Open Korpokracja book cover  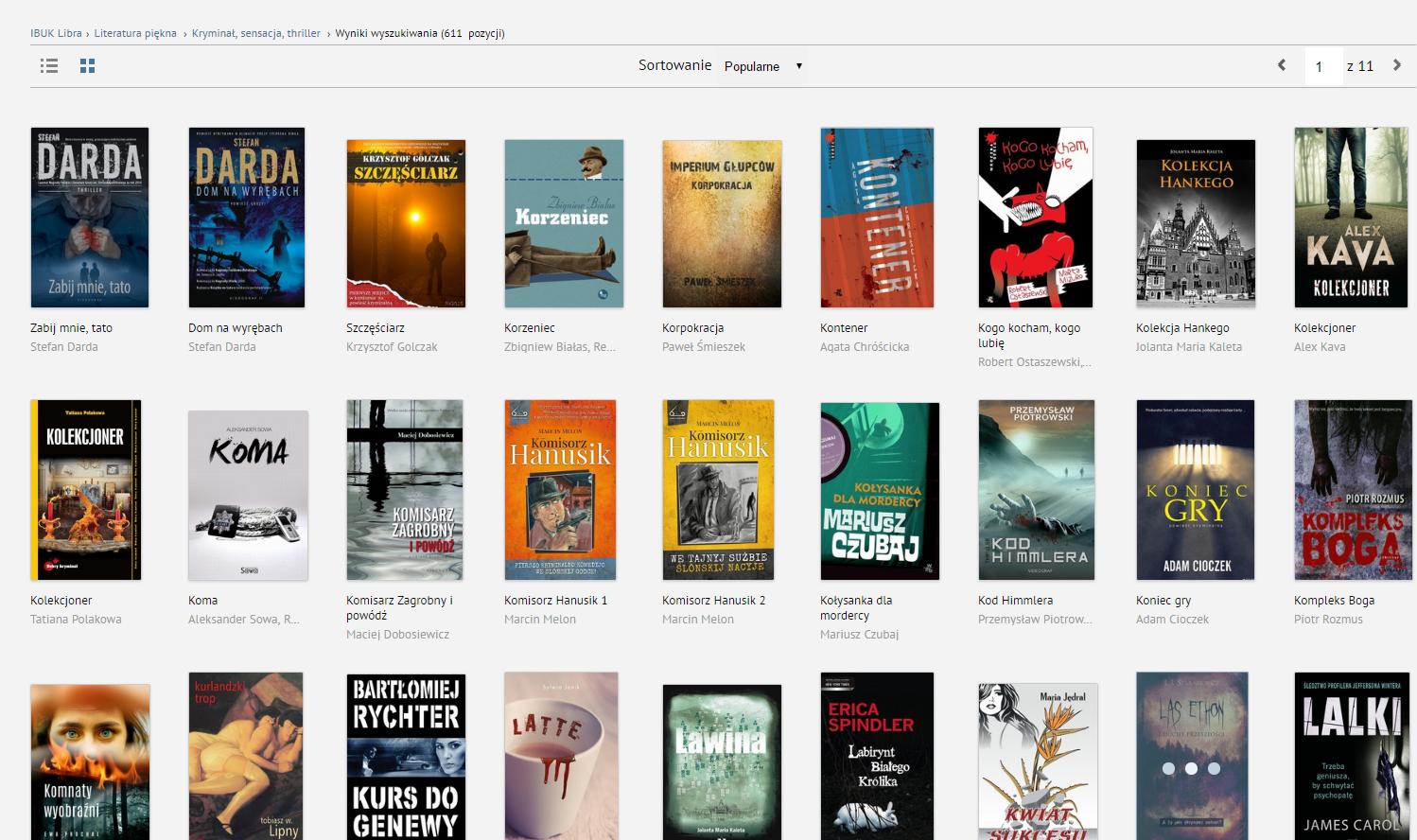click(722, 223)
